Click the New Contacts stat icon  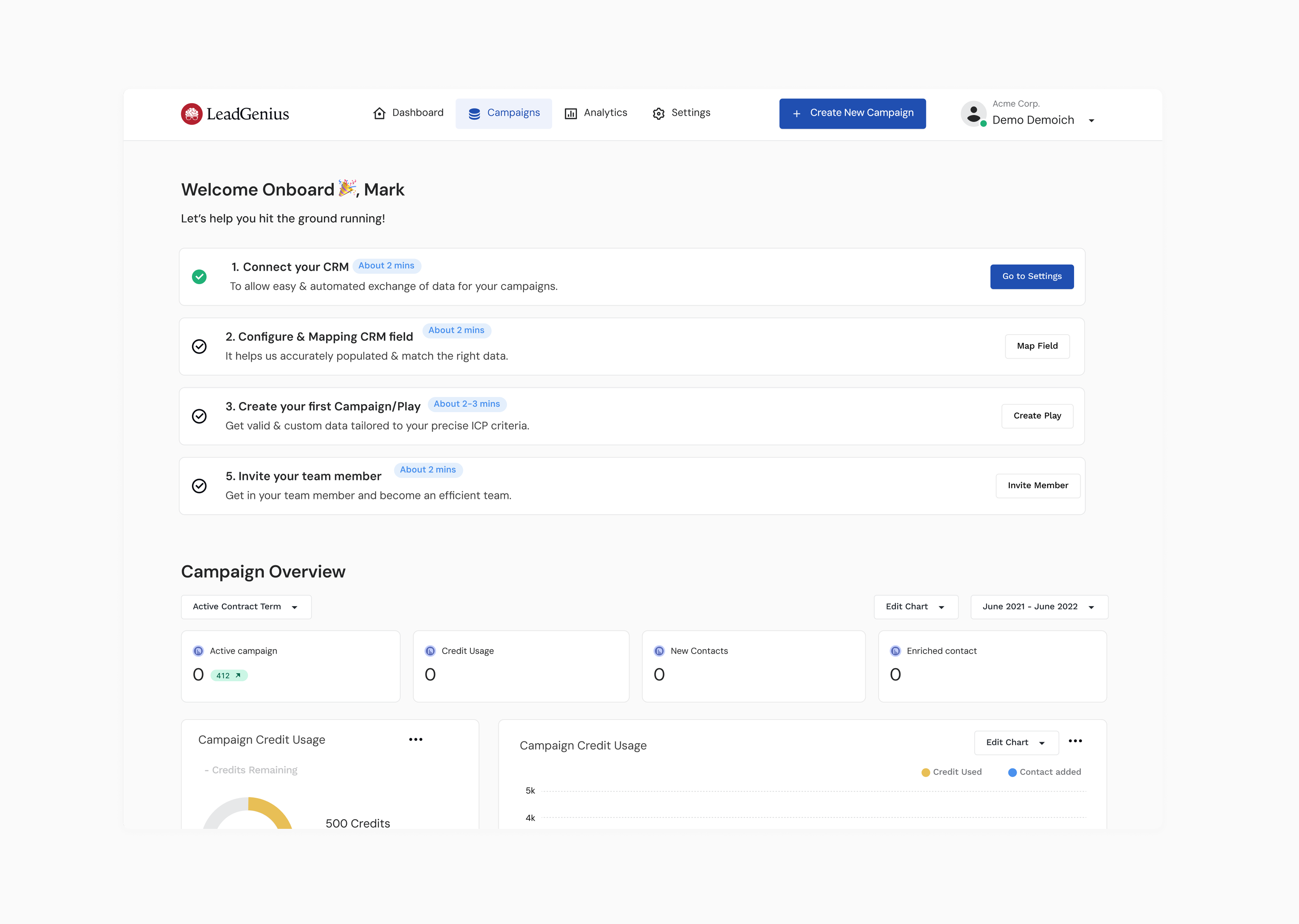(659, 651)
